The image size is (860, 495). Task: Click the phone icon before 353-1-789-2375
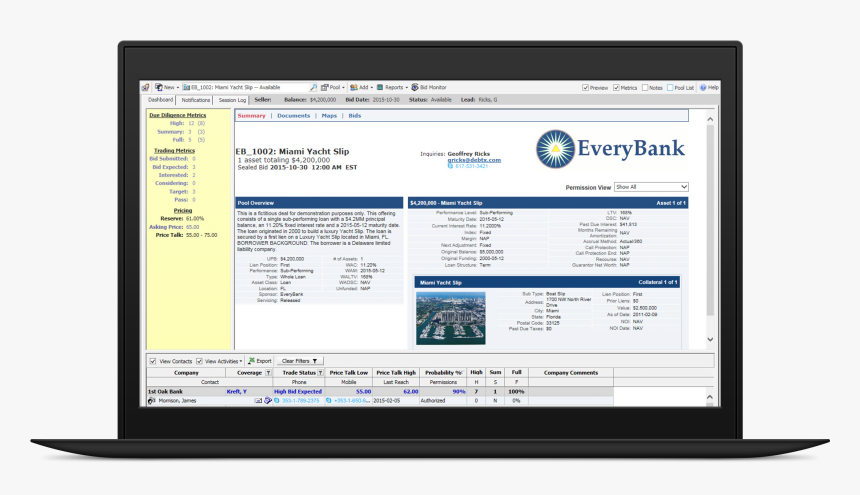pos(276,401)
